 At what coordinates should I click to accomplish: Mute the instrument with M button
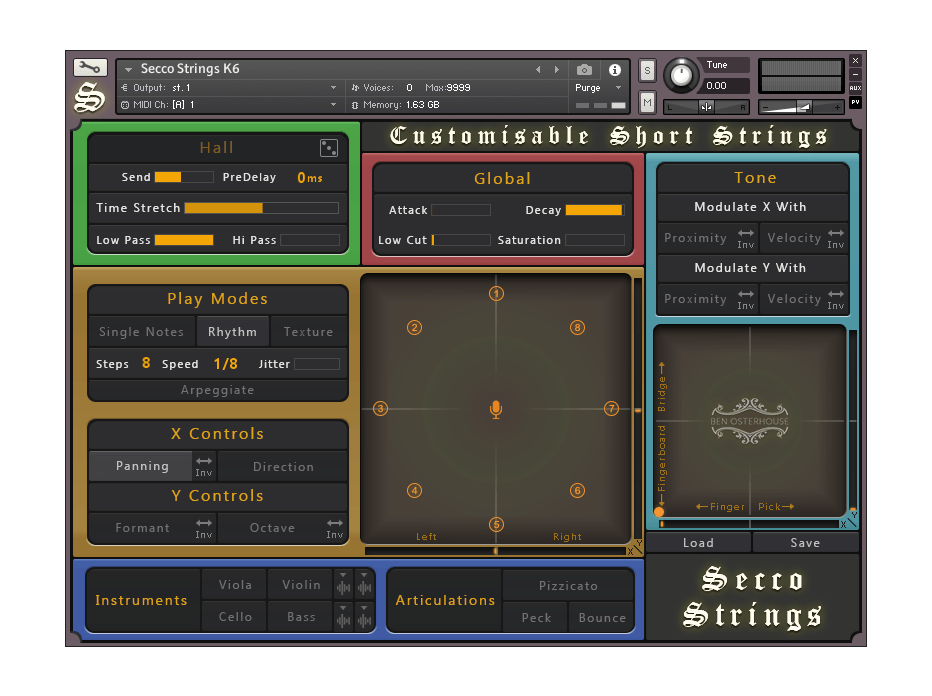click(647, 103)
